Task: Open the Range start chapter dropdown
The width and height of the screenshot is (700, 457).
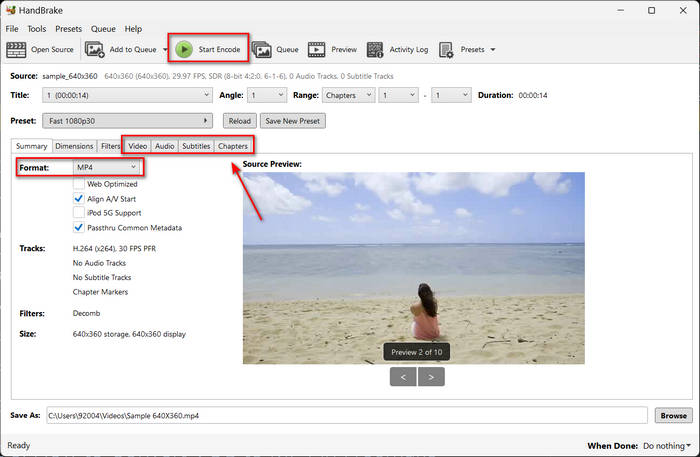Action: (x=398, y=95)
